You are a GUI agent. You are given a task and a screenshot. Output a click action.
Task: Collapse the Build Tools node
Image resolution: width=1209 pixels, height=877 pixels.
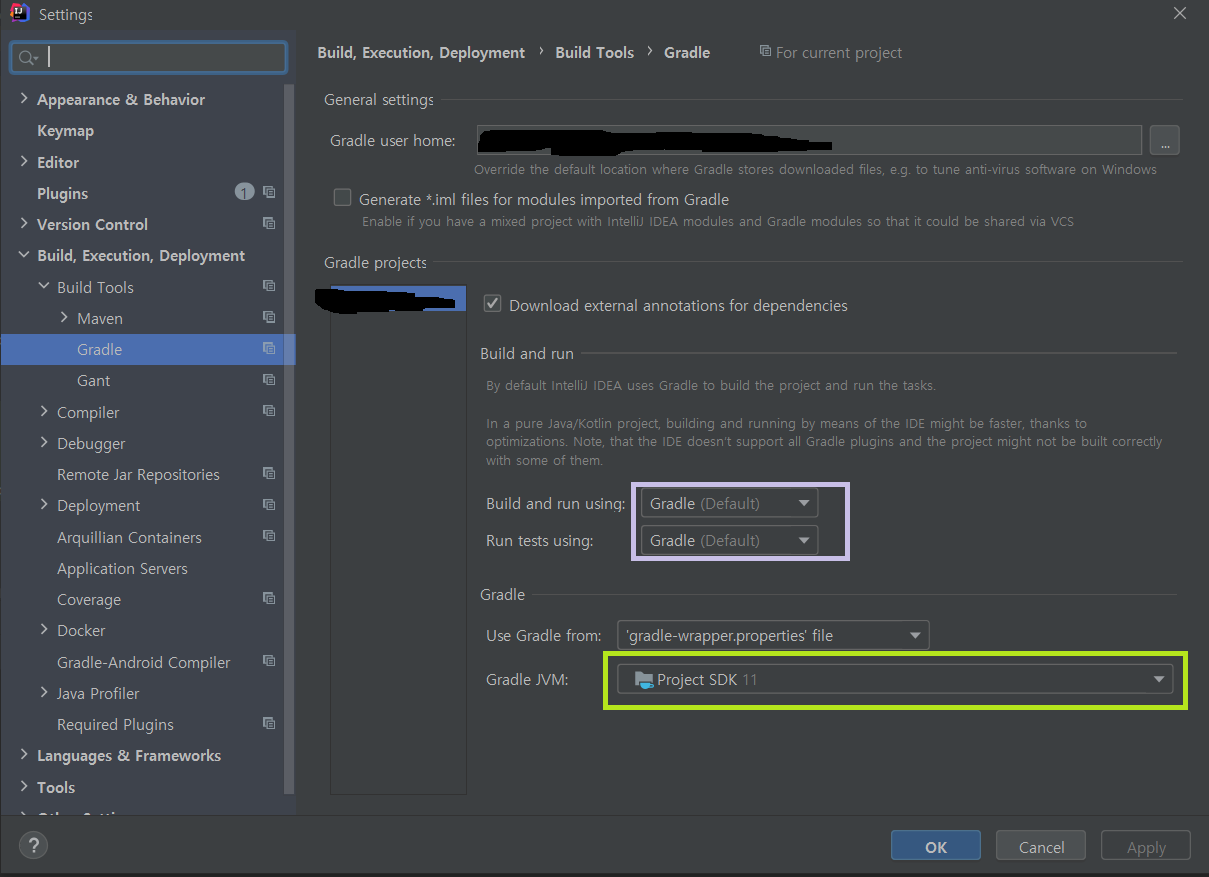44,286
